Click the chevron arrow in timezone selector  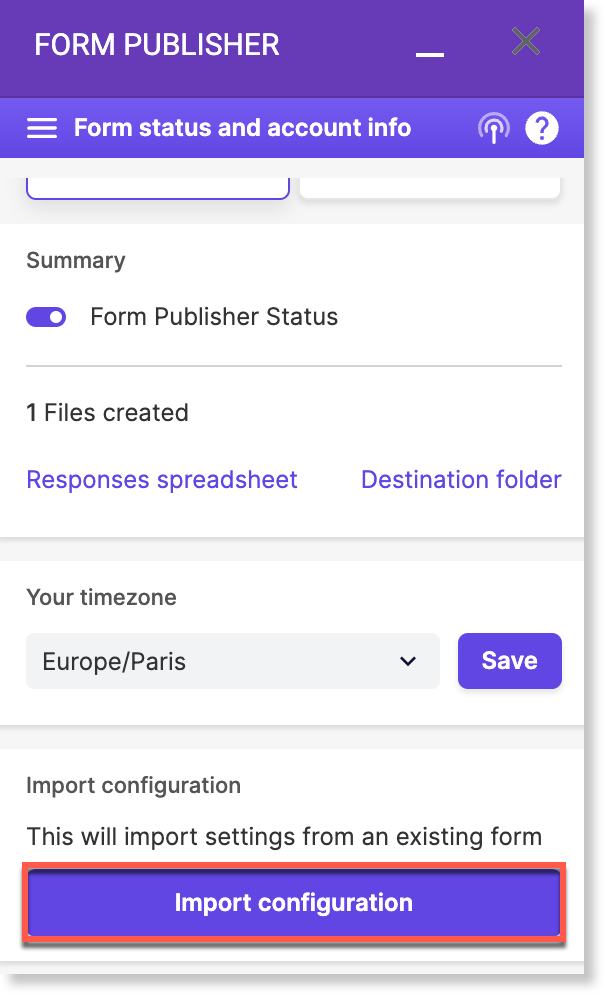[x=408, y=661]
